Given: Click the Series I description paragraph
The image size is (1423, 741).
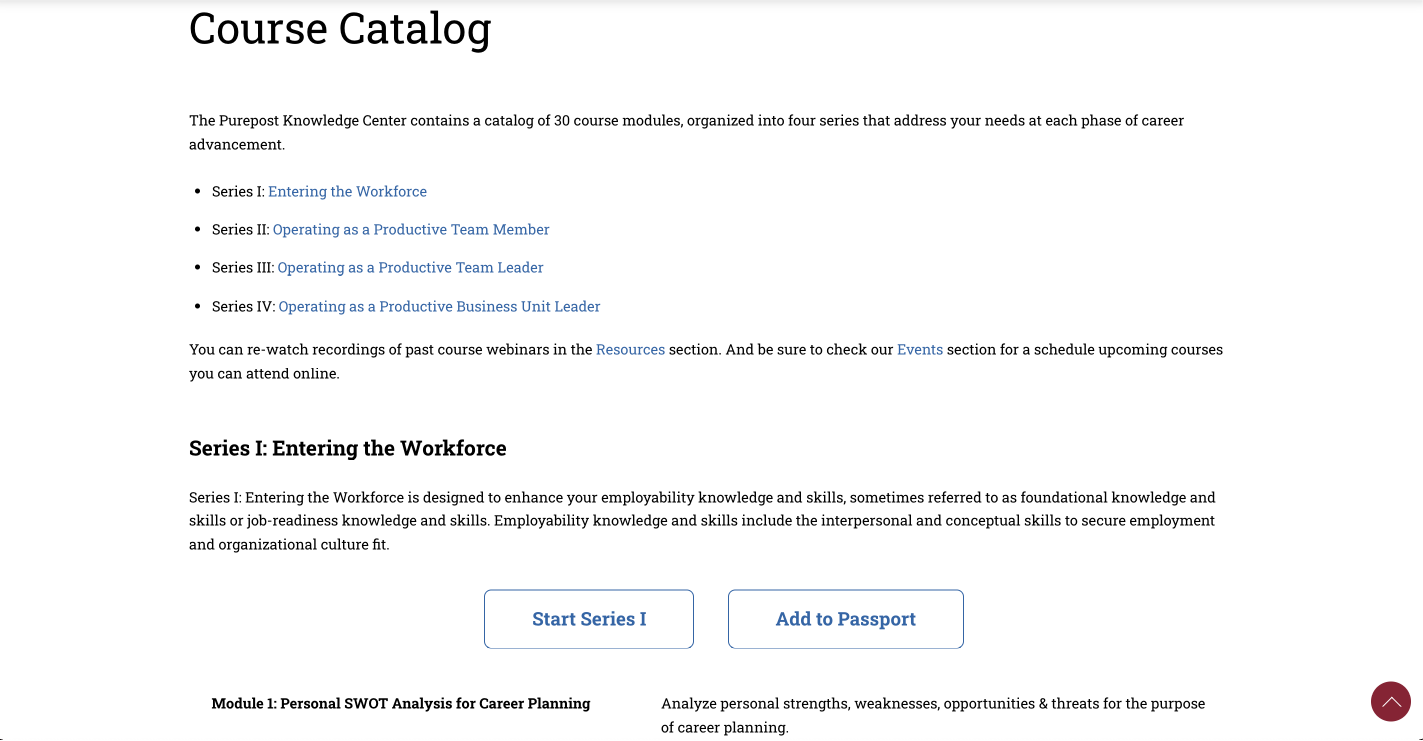Looking at the screenshot, I should pyautogui.click(x=700, y=520).
